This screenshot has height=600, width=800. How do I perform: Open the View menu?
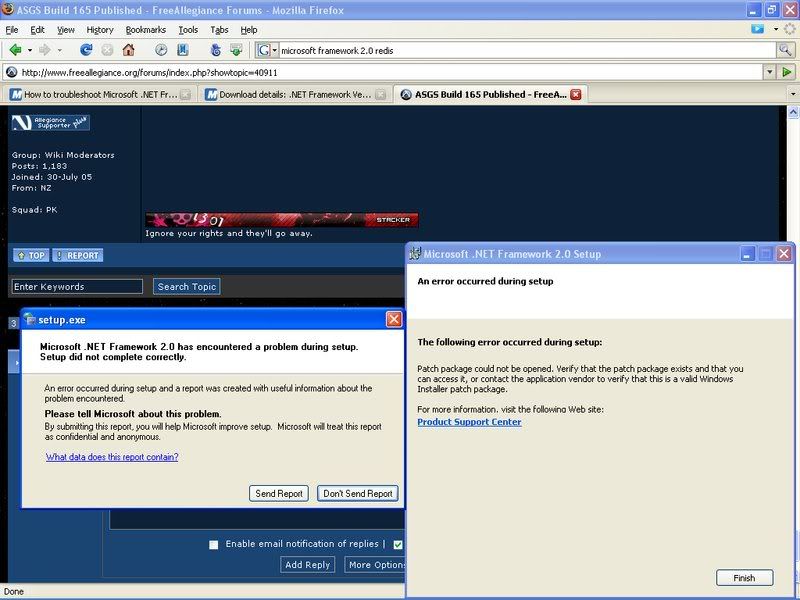tap(66, 30)
